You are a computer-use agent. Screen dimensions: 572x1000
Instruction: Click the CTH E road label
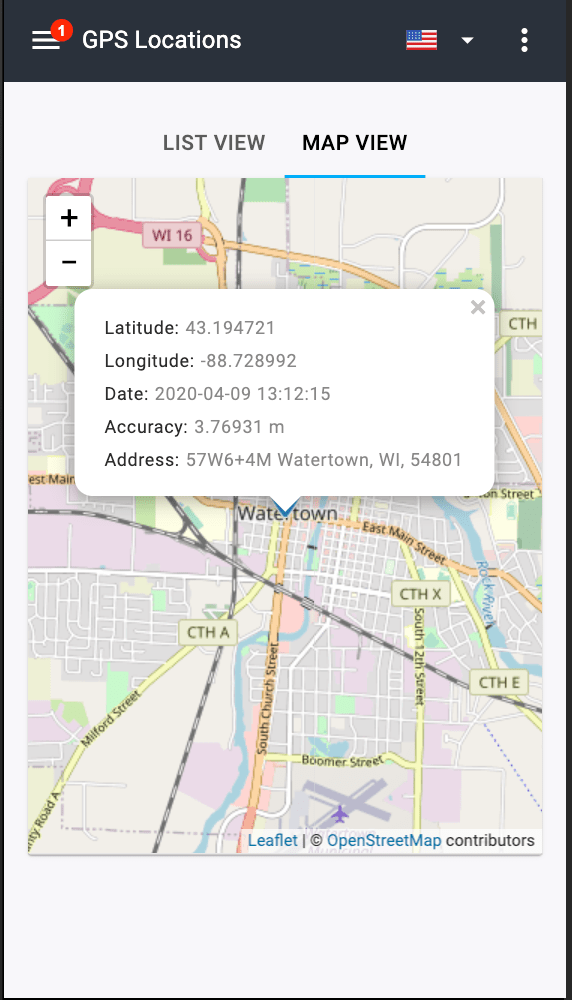click(x=499, y=682)
